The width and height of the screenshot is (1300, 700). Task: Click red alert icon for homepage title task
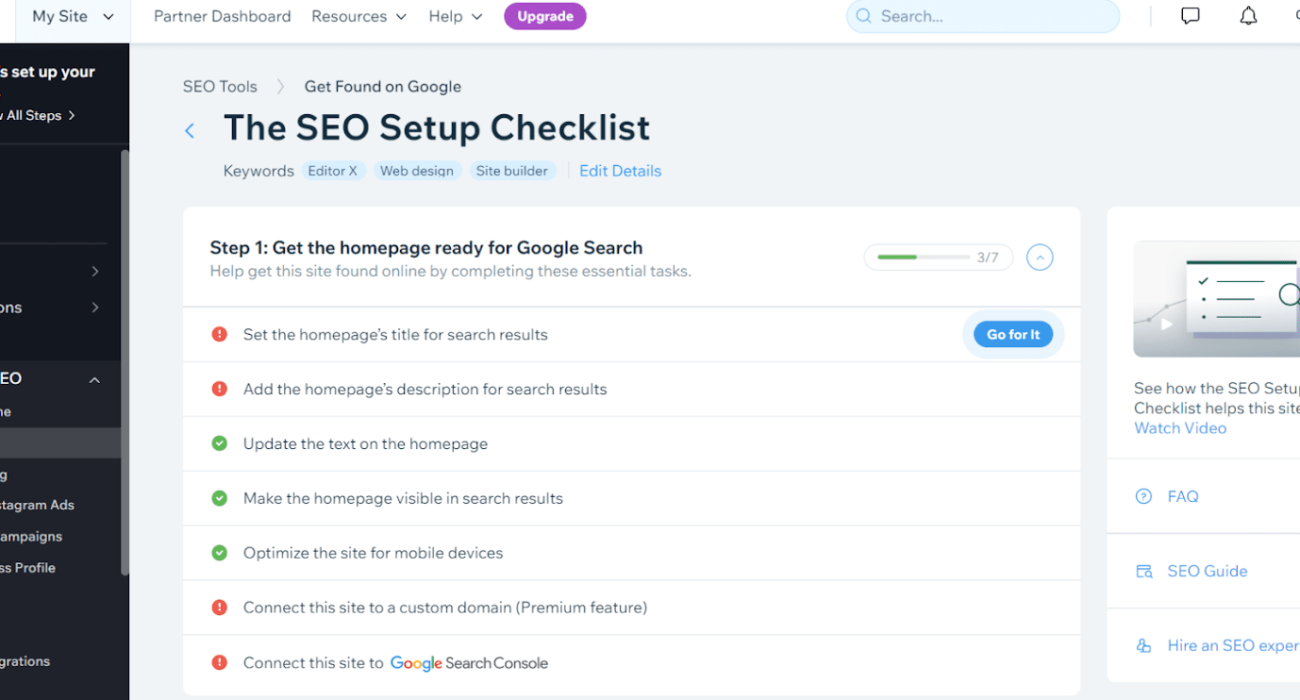(x=220, y=334)
